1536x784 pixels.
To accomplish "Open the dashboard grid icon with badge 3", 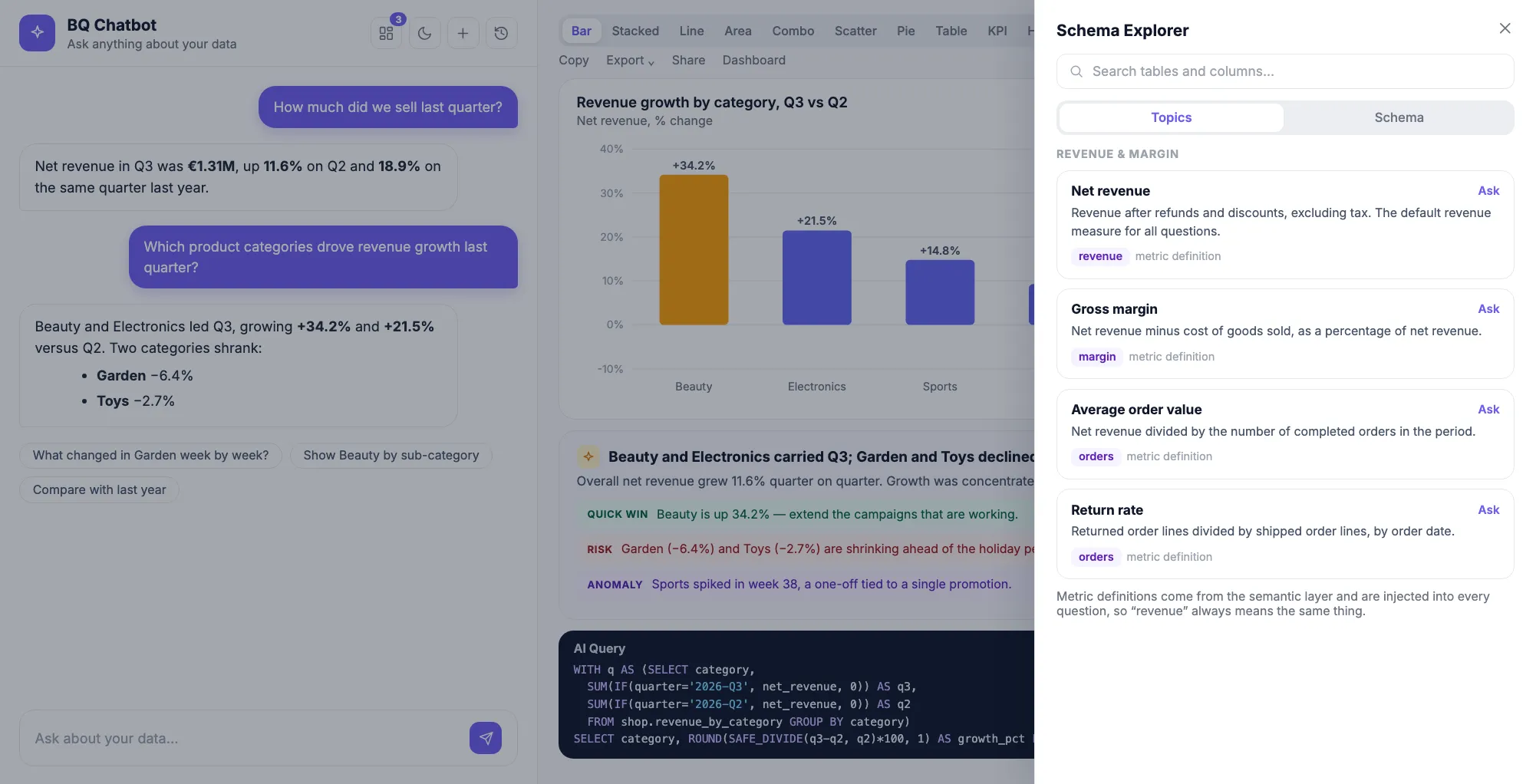I will tap(386, 33).
